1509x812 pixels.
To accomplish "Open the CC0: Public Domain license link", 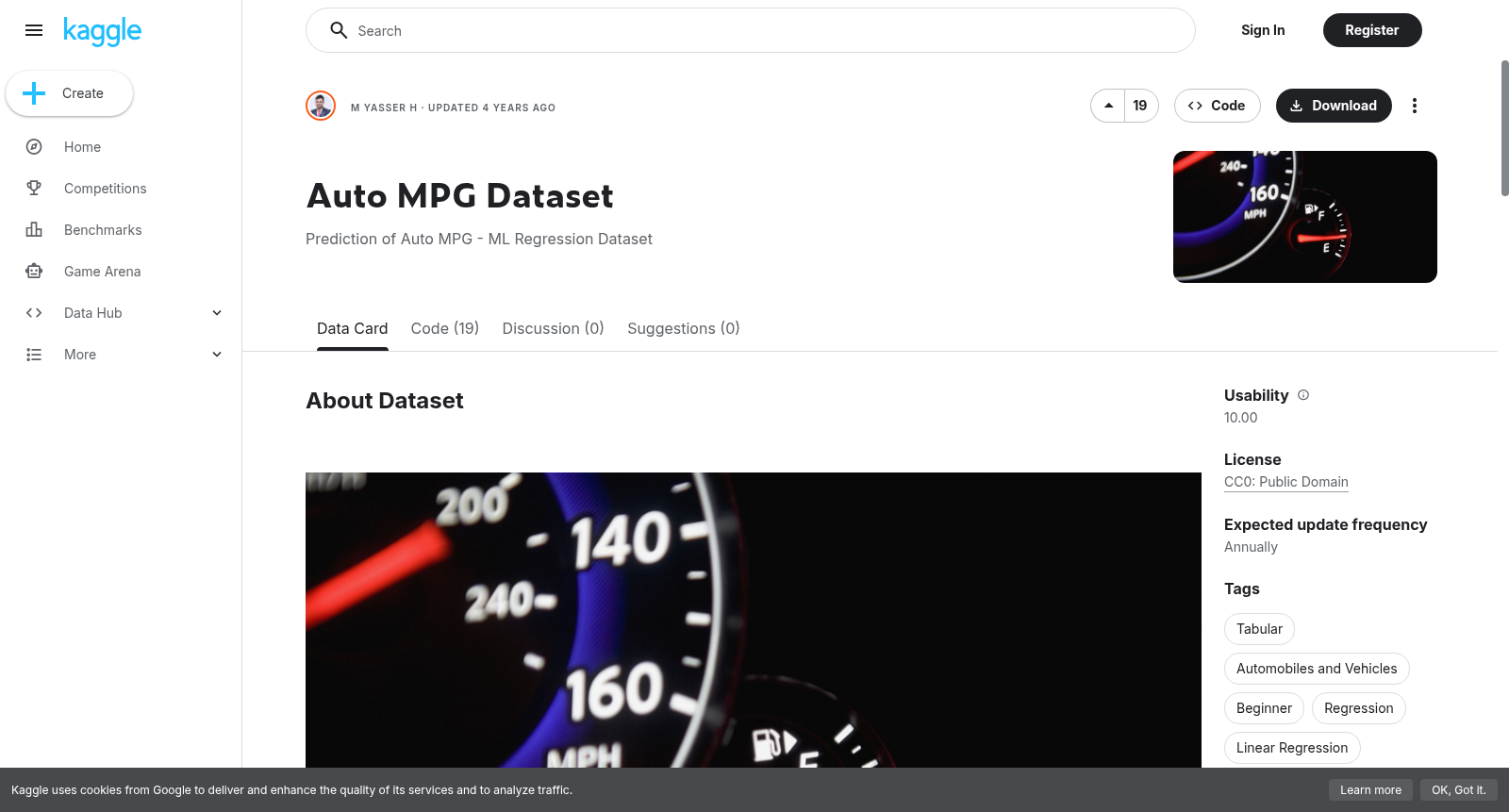I will [x=1286, y=482].
